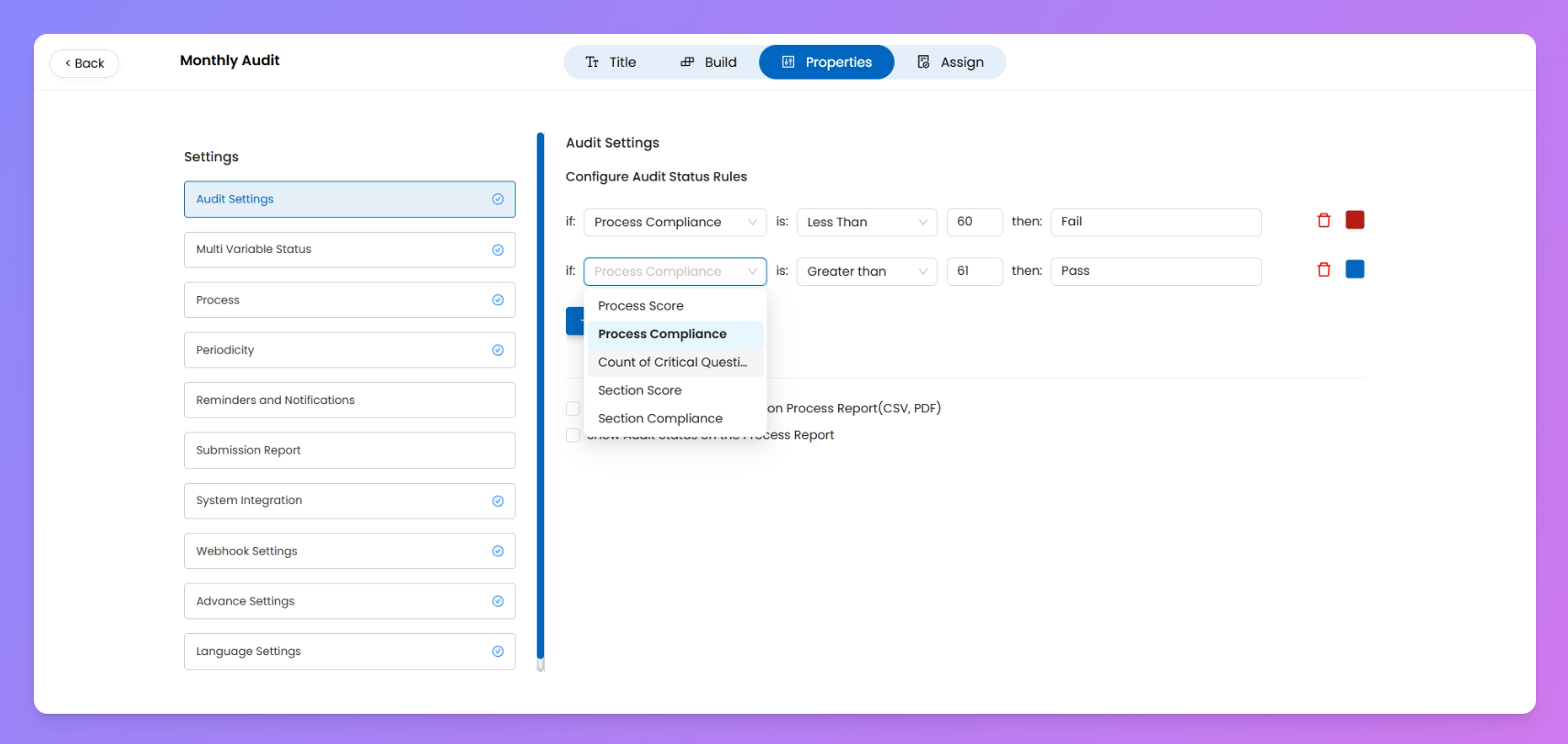Go back using the Back button

pos(84,63)
